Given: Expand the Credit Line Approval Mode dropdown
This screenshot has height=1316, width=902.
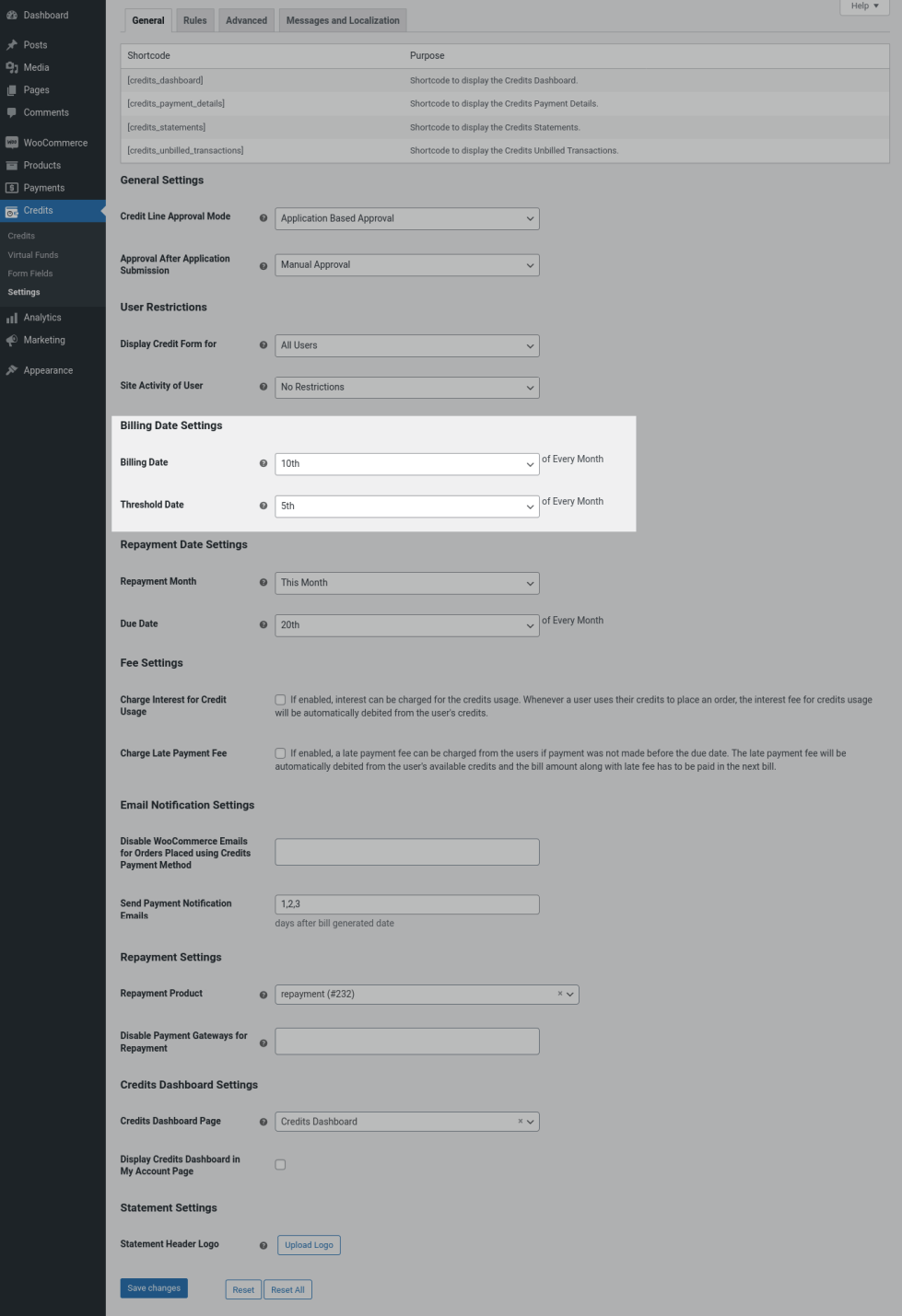Looking at the screenshot, I should tap(406, 219).
